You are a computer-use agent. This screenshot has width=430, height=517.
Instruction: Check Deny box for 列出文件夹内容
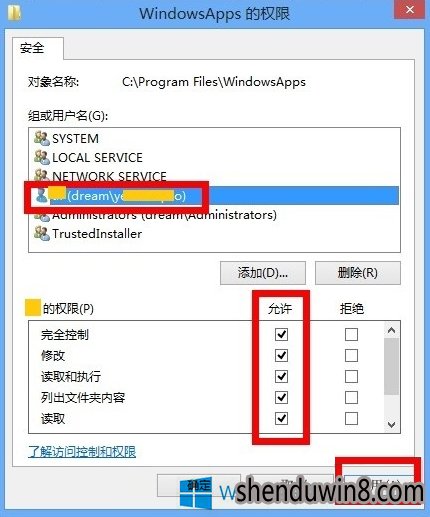click(351, 397)
